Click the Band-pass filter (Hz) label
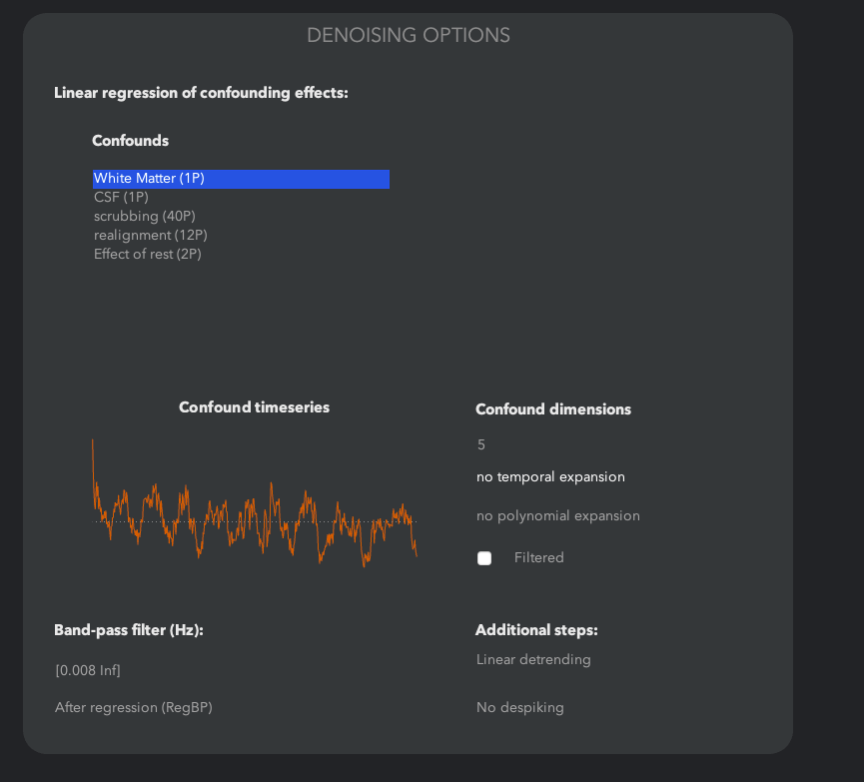Image resolution: width=864 pixels, height=782 pixels. pos(129,630)
